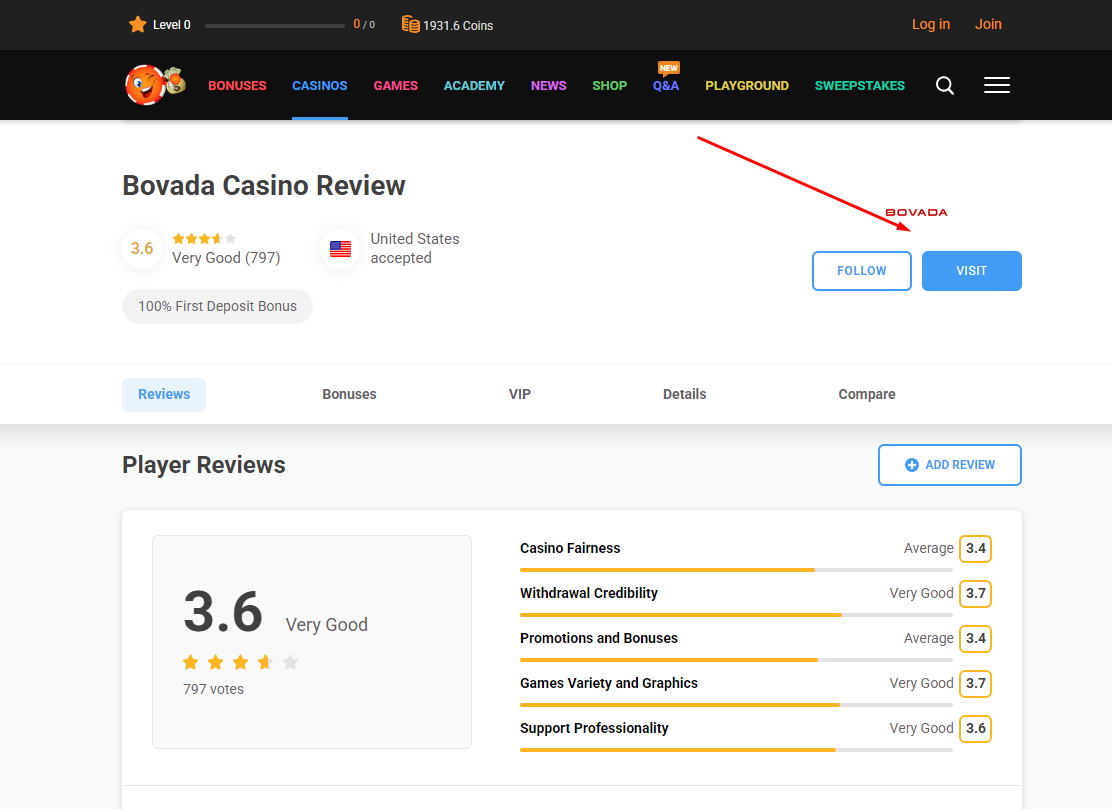Click the header star rating icons

pyautogui.click(x=204, y=239)
